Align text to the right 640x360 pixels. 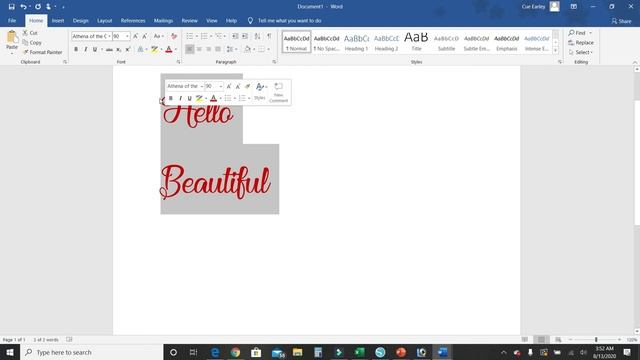(209, 49)
